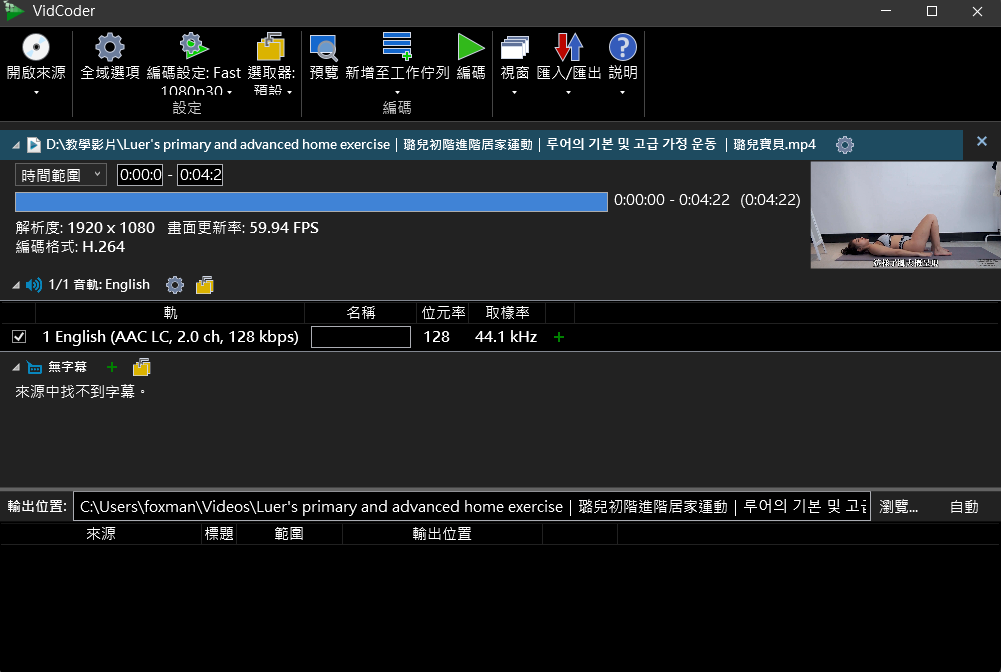The width and height of the screenshot is (1001, 672).
Task: Click 取樣率 column header
Action: 507,313
